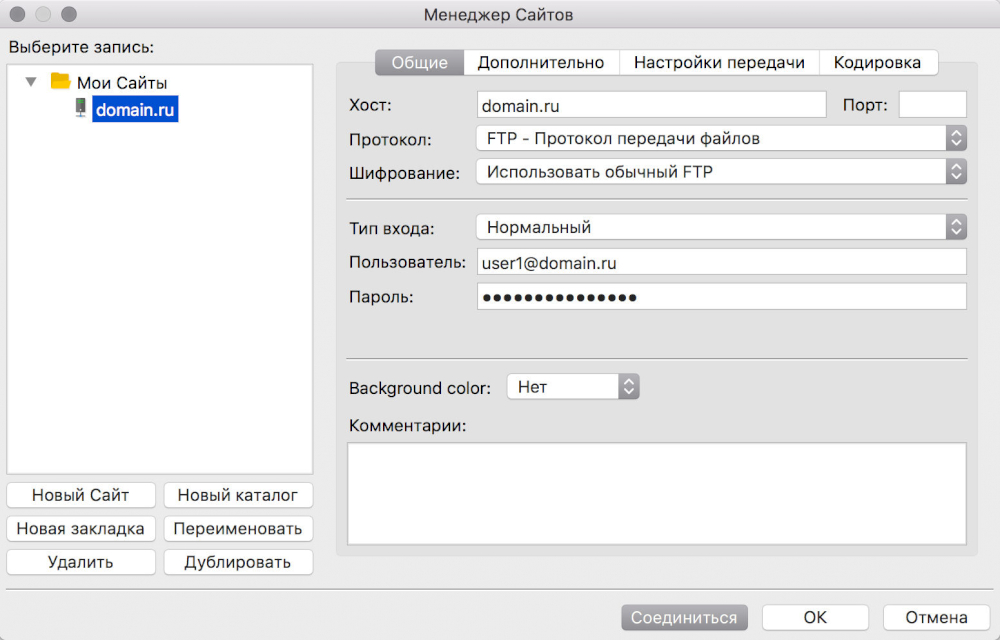Open the Background color selector
Image resolution: width=1000 pixels, height=640 pixels.
(572, 387)
